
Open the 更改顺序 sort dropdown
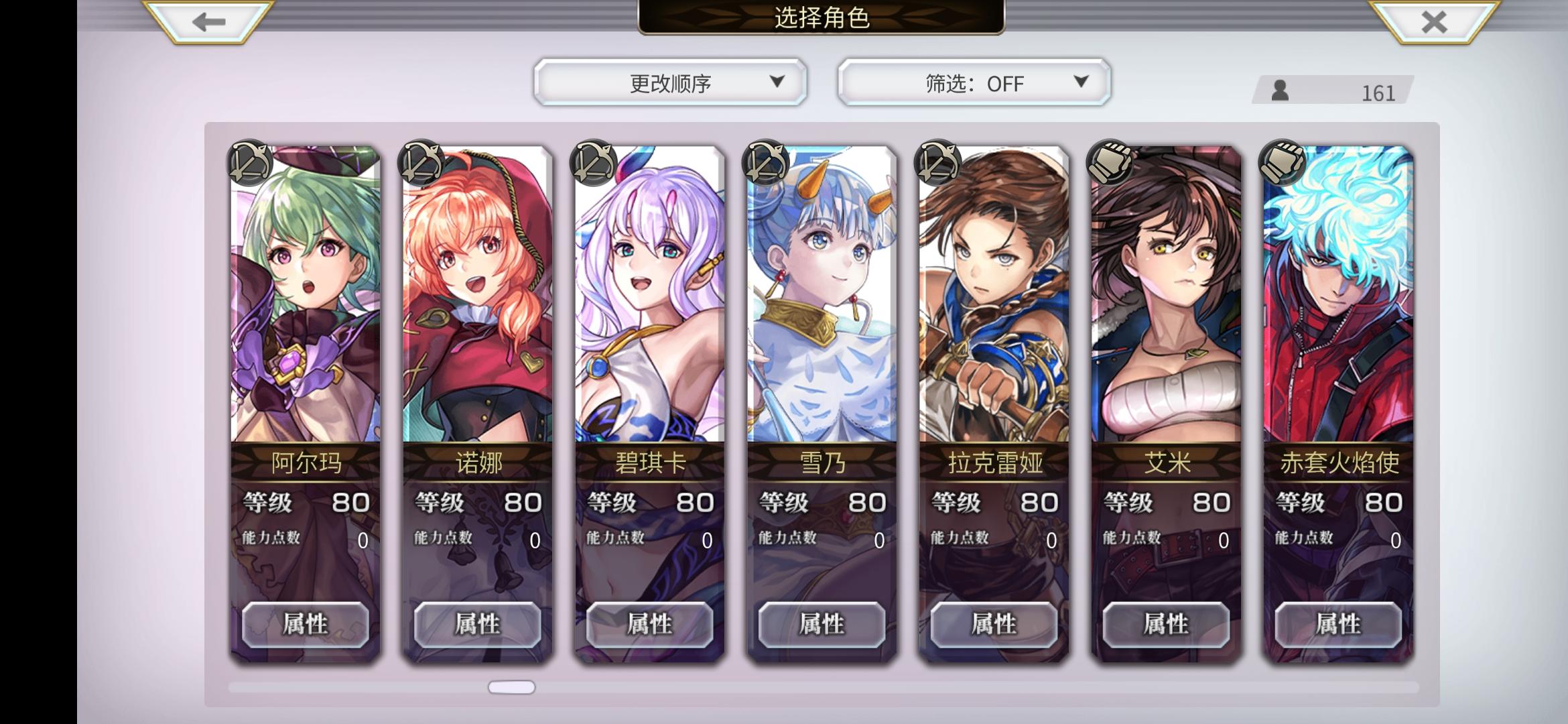[x=671, y=82]
